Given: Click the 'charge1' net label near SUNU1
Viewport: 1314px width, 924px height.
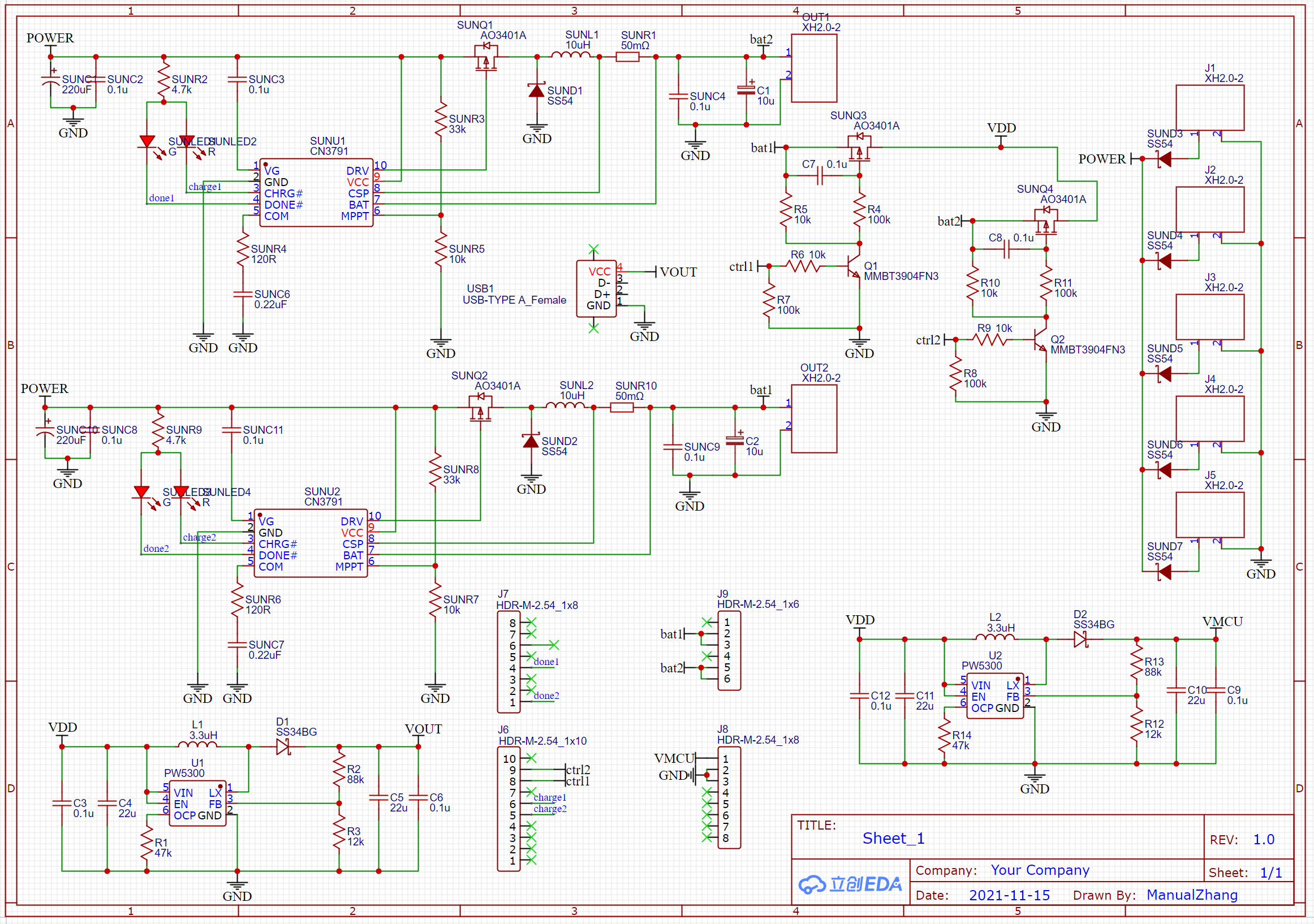Looking at the screenshot, I should tap(205, 187).
